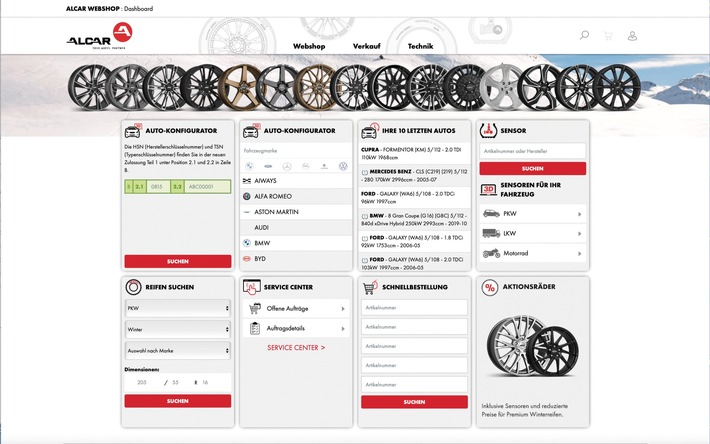
Task: Click SUCHEN in the Sensor panel
Action: click(532, 168)
